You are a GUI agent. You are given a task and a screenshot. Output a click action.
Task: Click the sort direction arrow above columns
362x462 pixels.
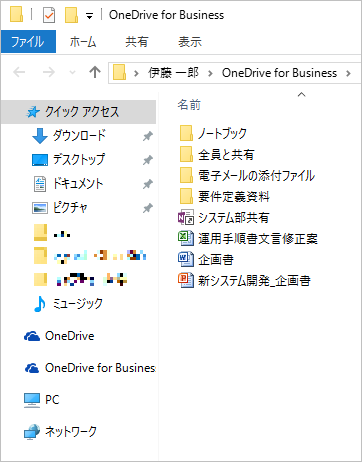click(301, 95)
